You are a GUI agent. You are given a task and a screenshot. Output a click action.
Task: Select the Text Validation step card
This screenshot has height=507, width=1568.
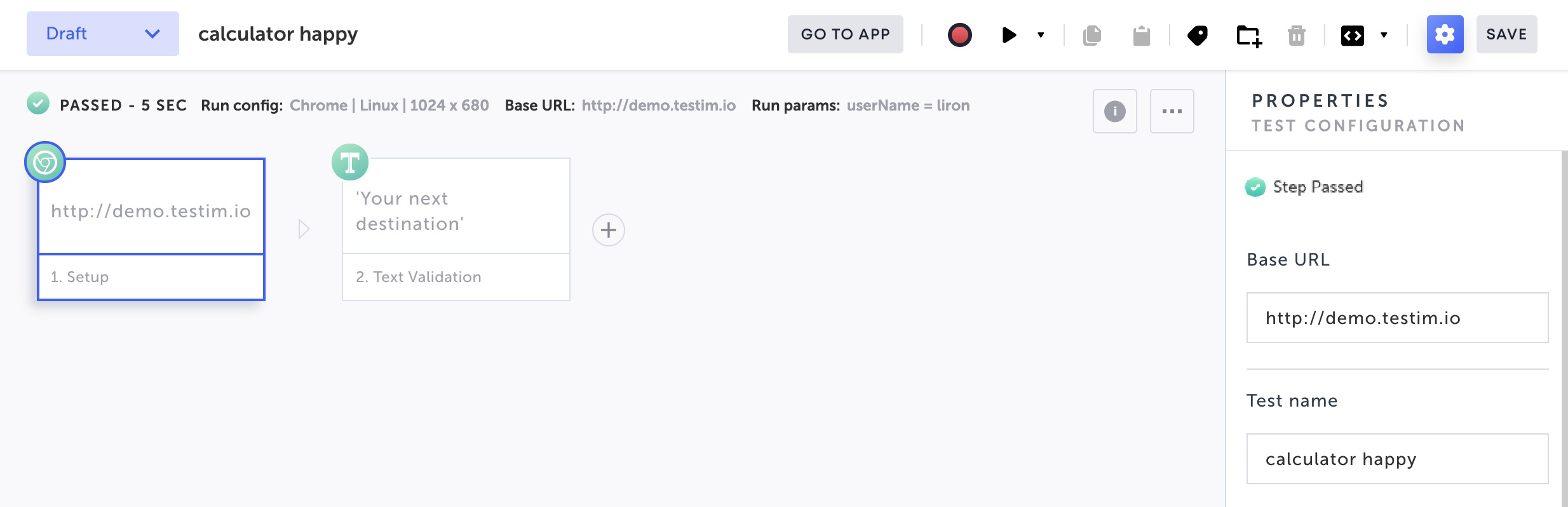pos(456,229)
